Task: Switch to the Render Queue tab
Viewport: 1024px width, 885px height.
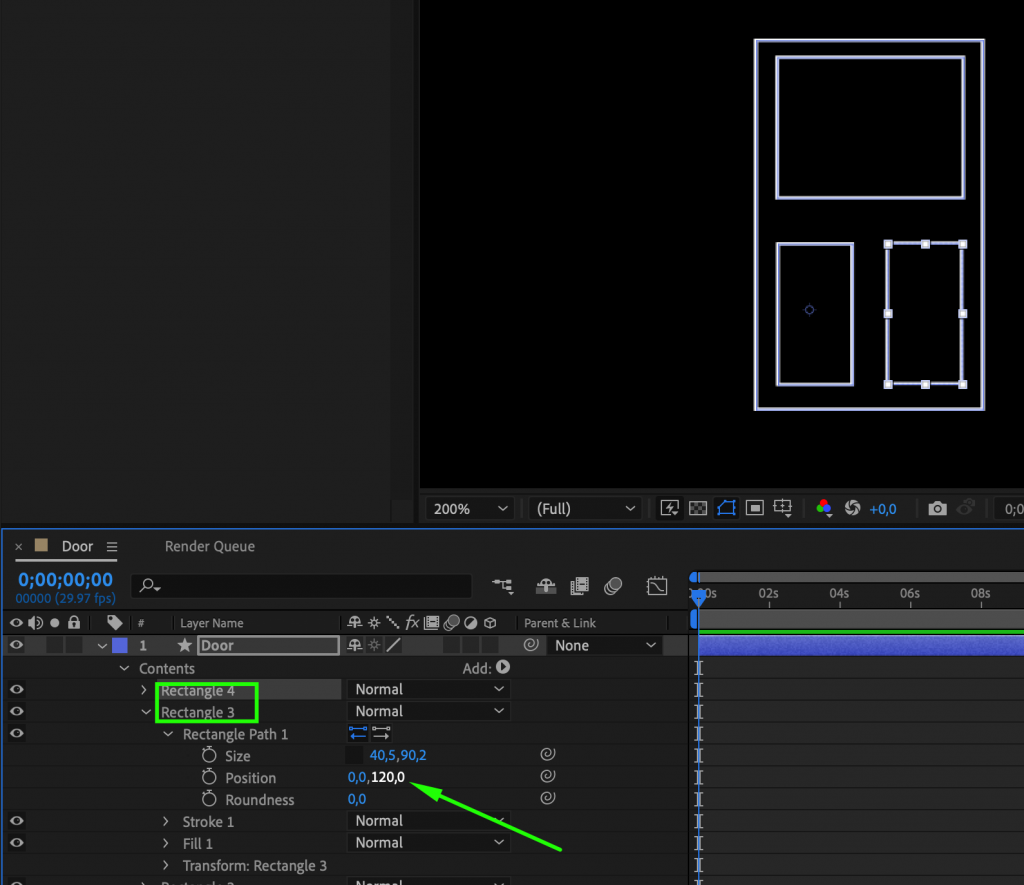Action: click(x=209, y=546)
